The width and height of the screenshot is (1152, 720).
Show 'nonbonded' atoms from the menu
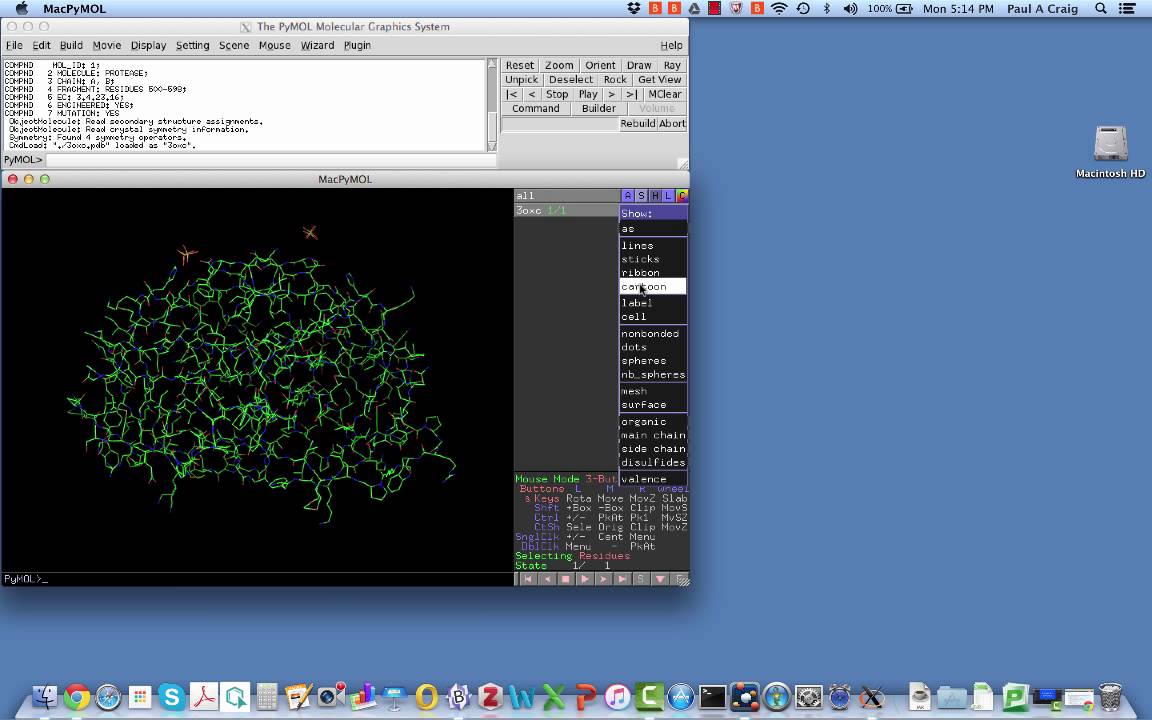tap(653, 334)
